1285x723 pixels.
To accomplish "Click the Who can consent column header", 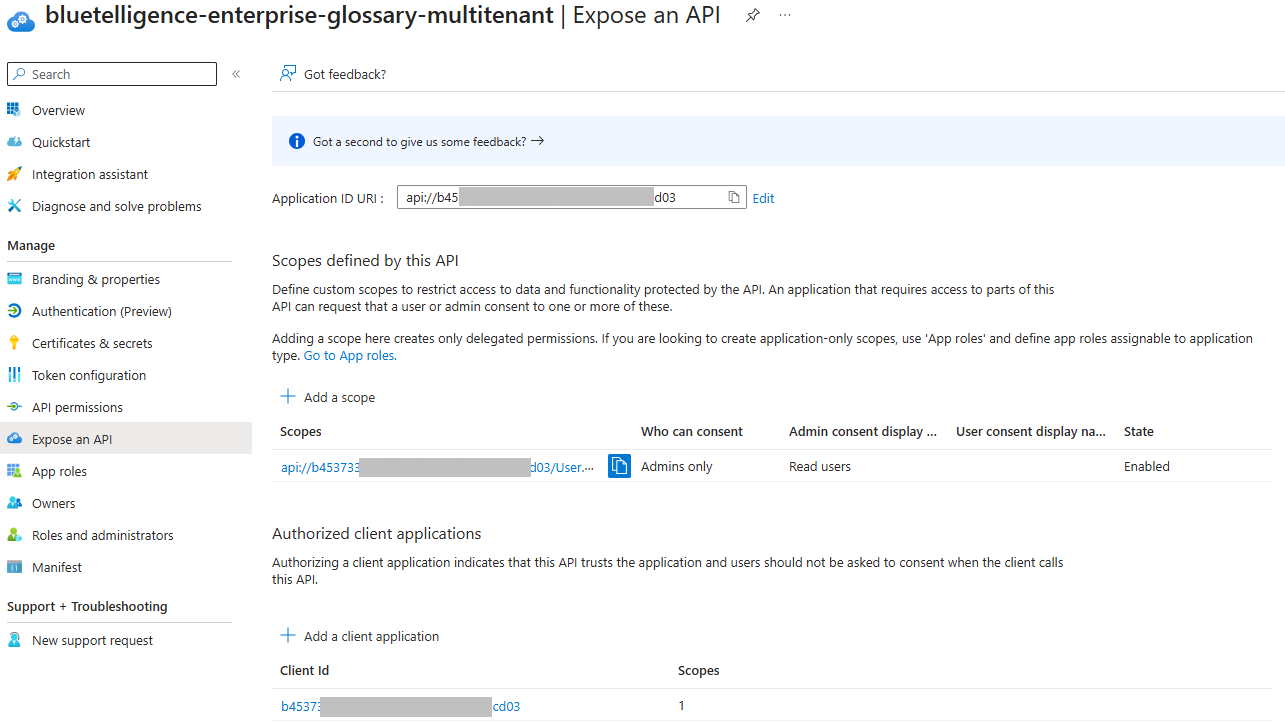I will tap(692, 432).
